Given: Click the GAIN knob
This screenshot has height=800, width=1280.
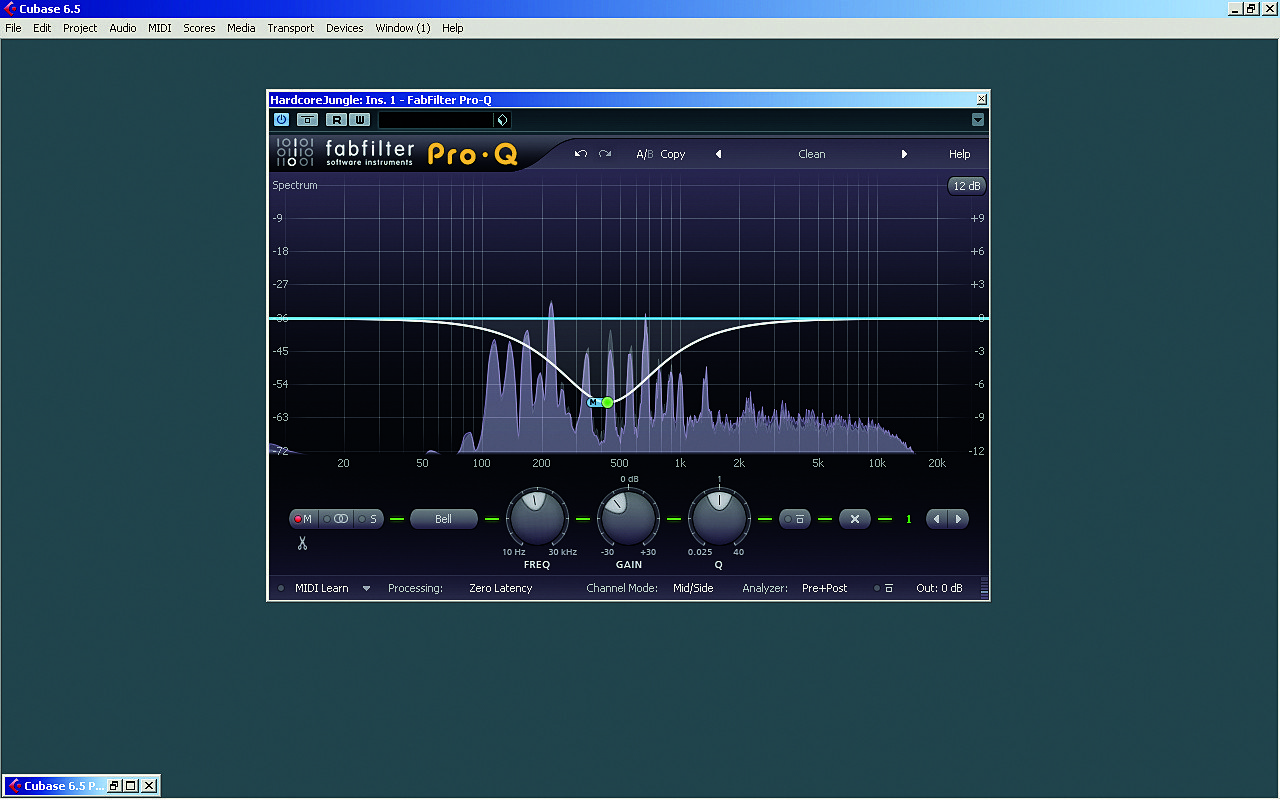Looking at the screenshot, I should click(628, 518).
